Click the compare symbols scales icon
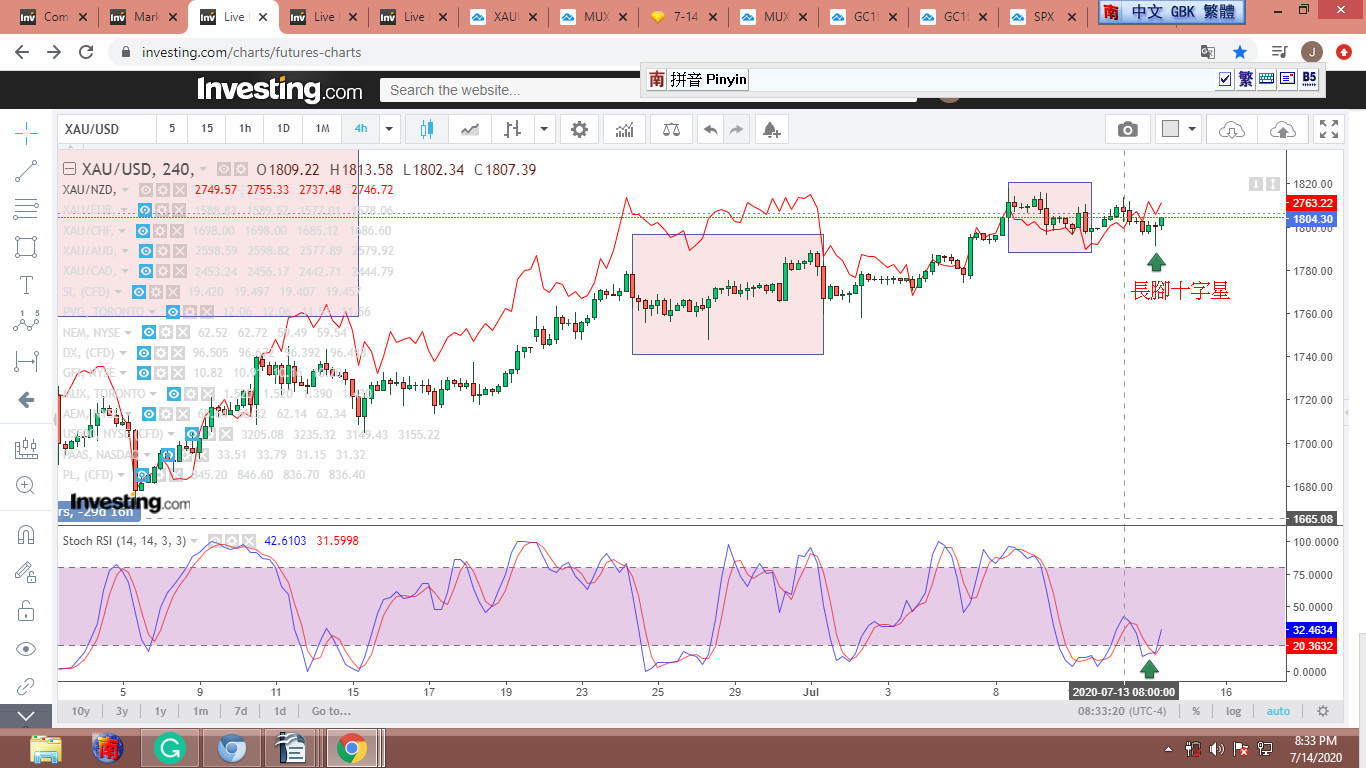The height and width of the screenshot is (768, 1366). click(x=671, y=129)
